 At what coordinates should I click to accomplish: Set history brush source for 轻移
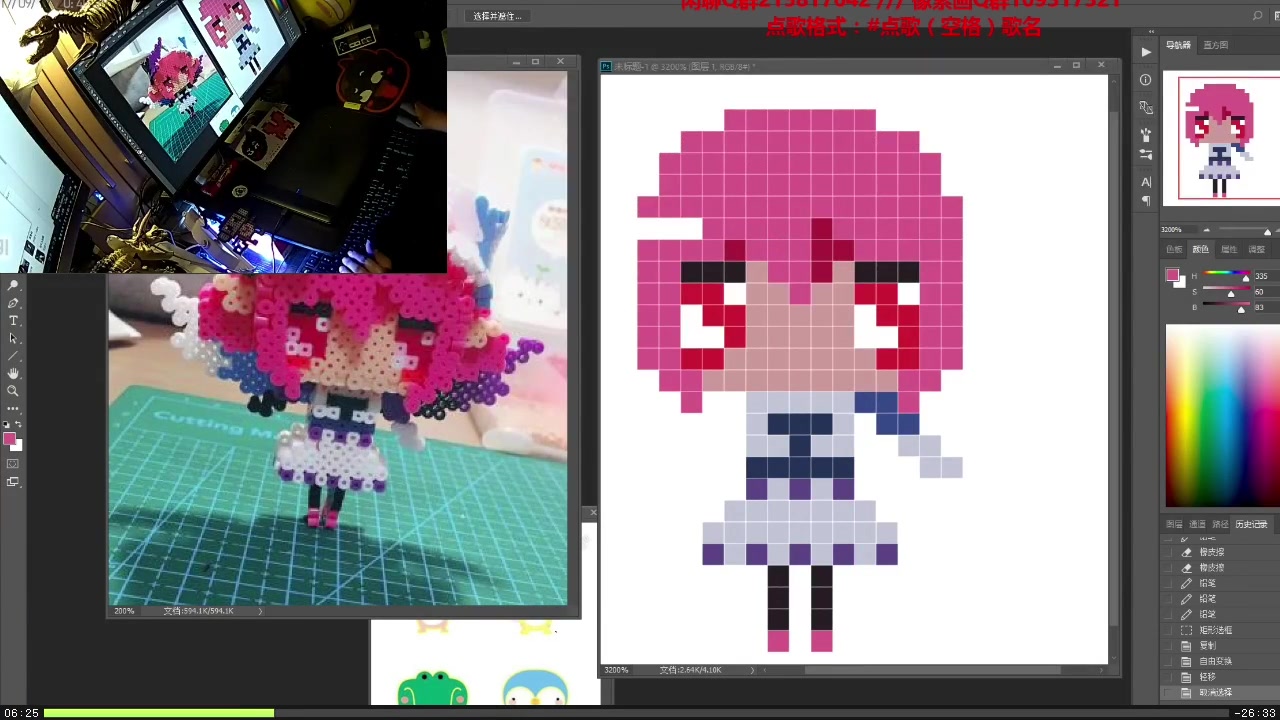[1168, 677]
